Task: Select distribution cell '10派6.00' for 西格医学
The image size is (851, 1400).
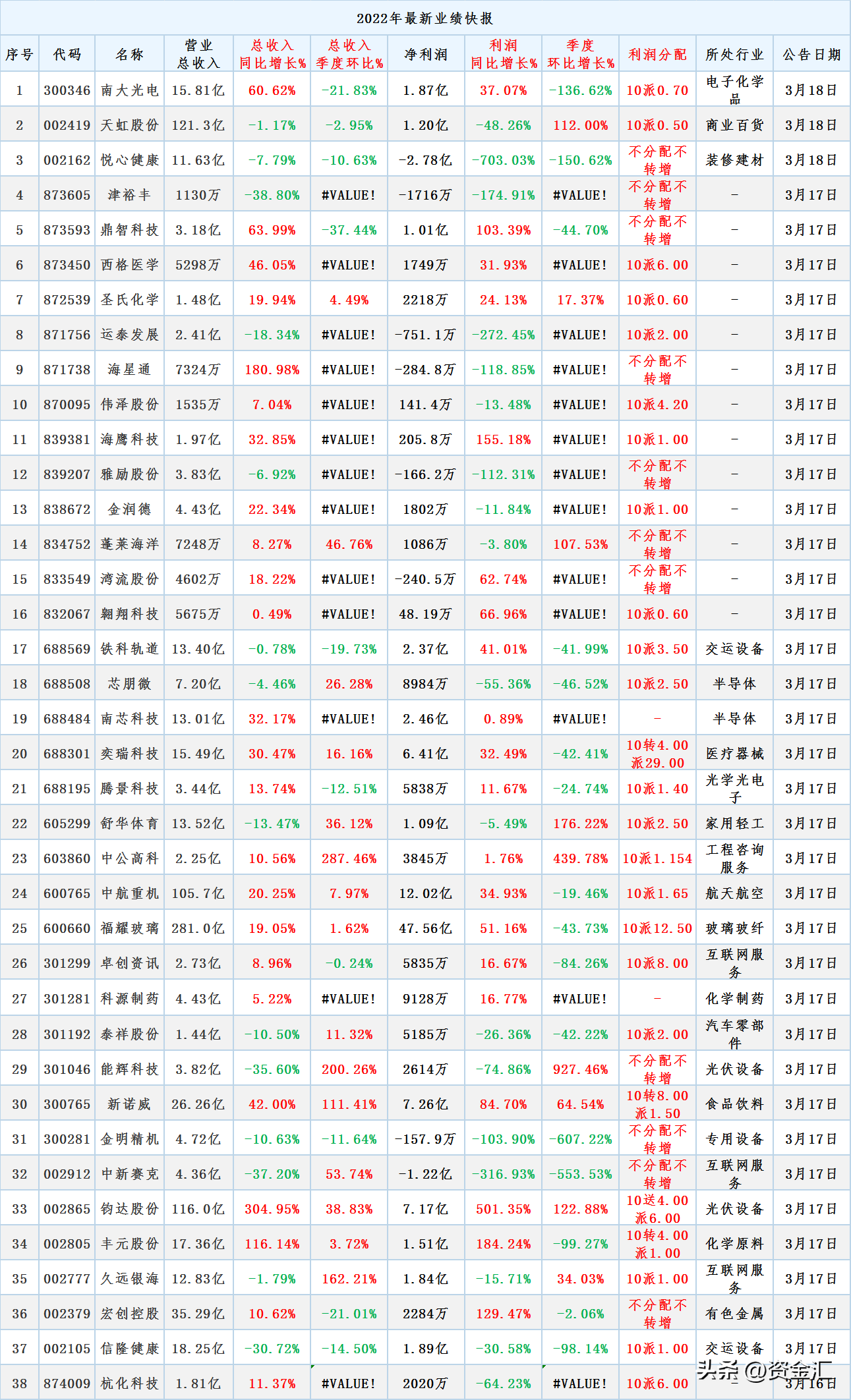Action: point(658,265)
